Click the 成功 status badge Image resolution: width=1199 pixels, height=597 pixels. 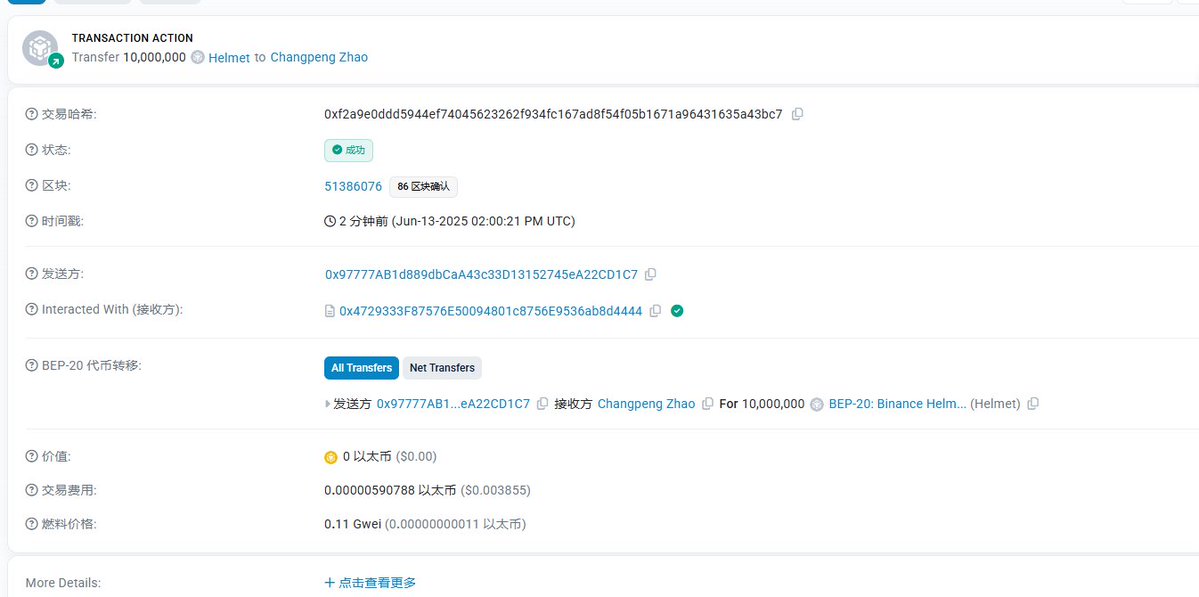349,151
